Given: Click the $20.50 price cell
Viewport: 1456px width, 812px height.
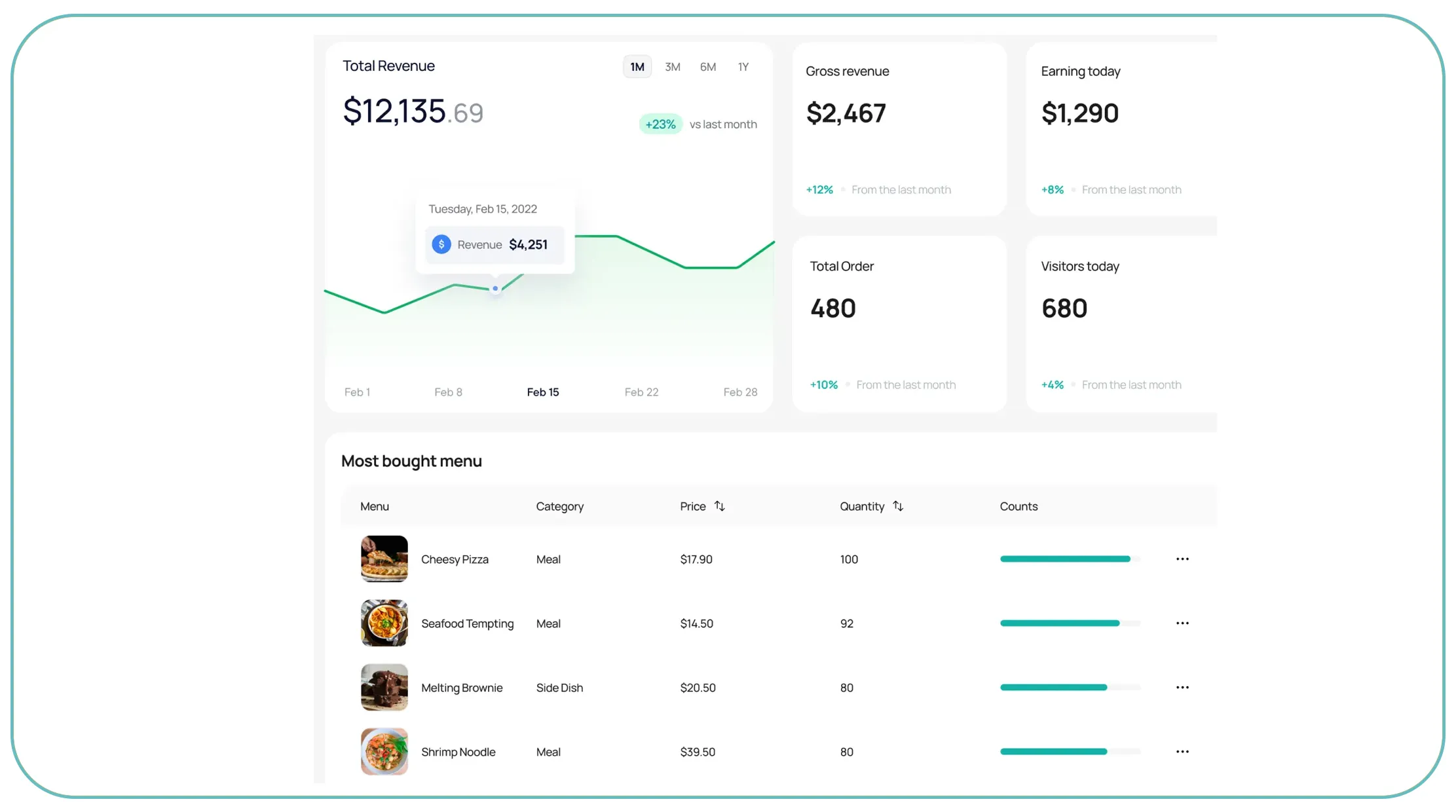Looking at the screenshot, I should pos(698,688).
